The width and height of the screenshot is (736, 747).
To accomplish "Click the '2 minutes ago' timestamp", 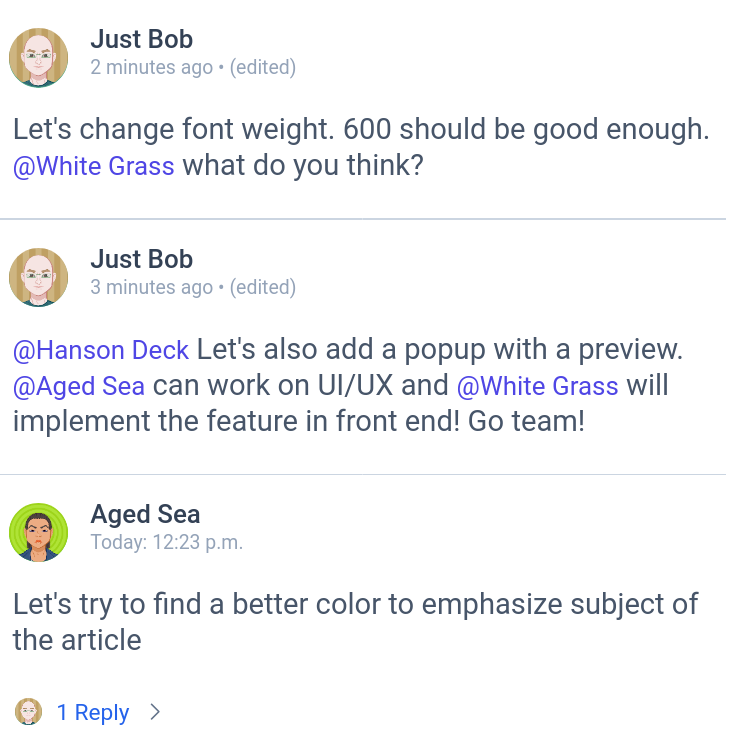I will coord(151,67).
